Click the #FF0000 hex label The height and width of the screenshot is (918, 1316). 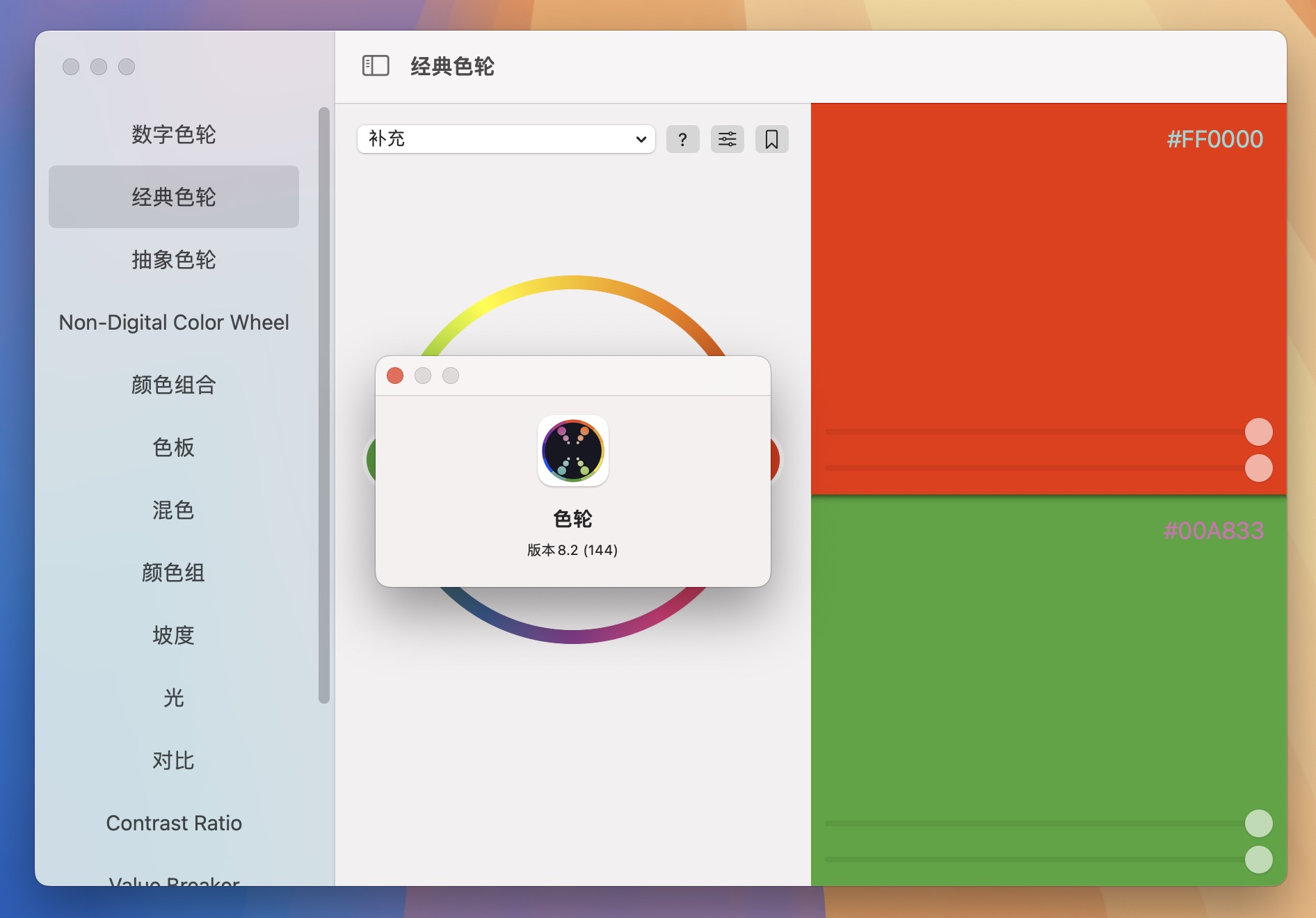pos(1214,139)
